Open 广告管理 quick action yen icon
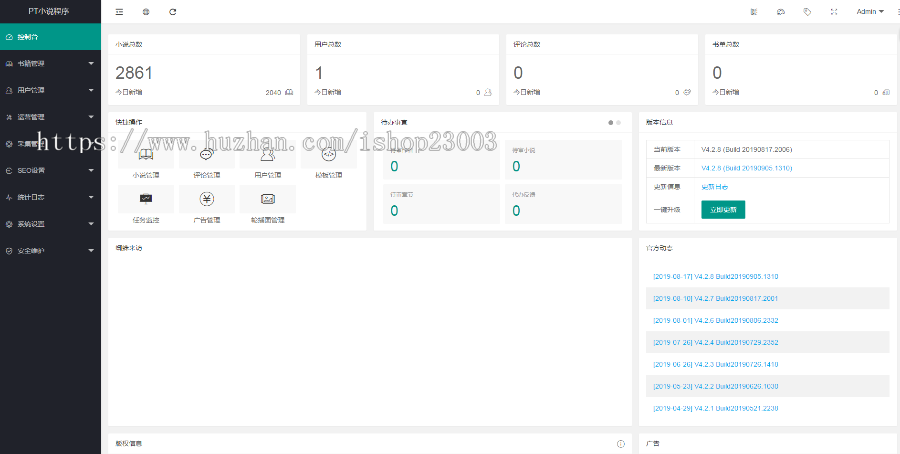The height and width of the screenshot is (454, 900). [207, 199]
